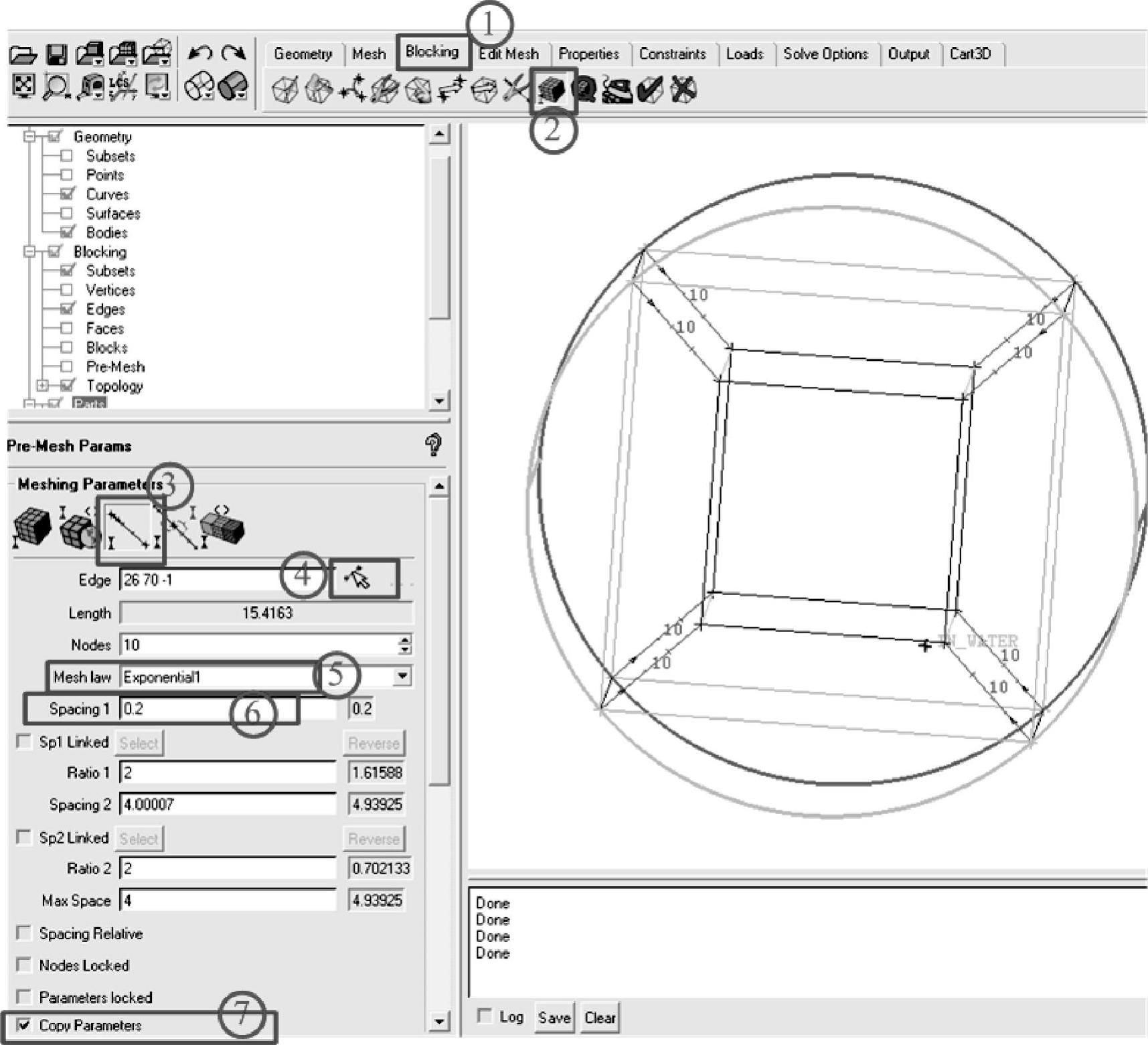Screen dimensions: 1148x1045
Task: Uncheck Copy Parameters checkbox
Action: click(x=24, y=1025)
